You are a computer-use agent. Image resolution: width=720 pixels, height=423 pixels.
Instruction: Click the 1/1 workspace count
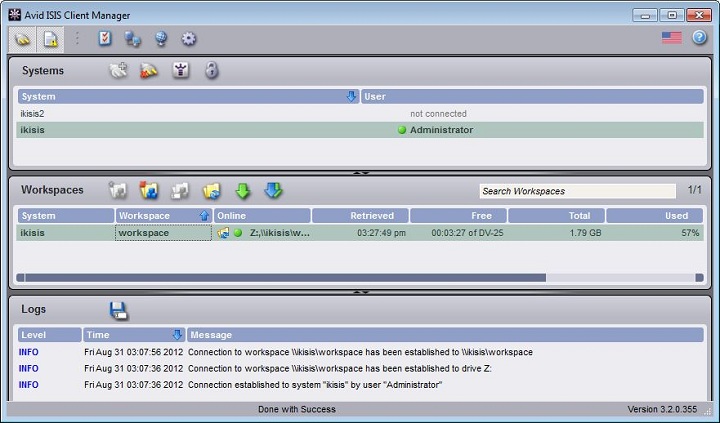click(694, 190)
